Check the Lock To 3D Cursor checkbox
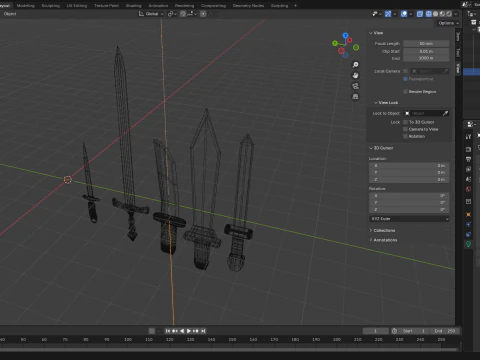Viewport: 480px width, 360px height. 405,122
